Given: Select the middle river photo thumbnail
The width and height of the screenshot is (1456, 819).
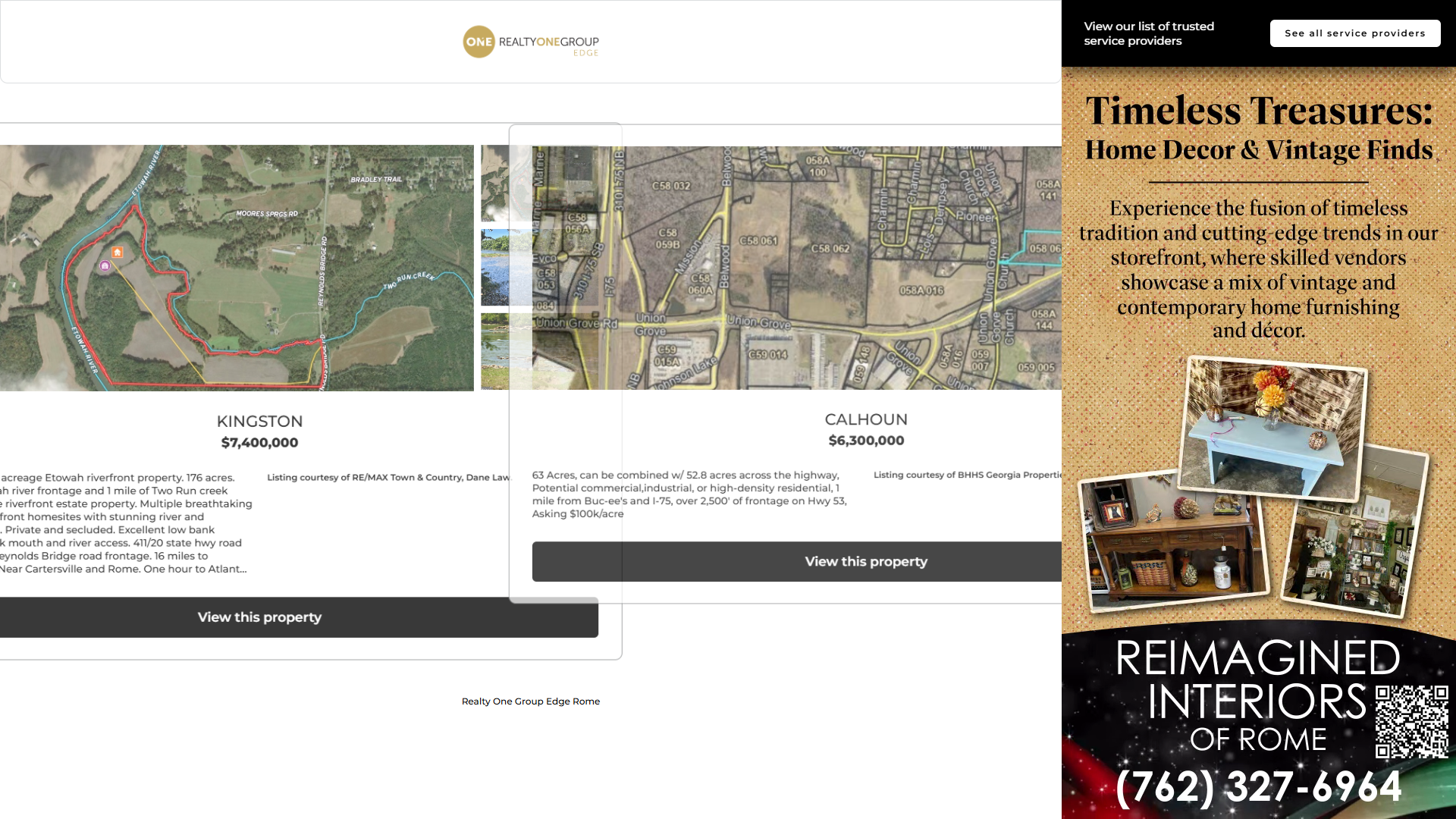Looking at the screenshot, I should [x=495, y=268].
